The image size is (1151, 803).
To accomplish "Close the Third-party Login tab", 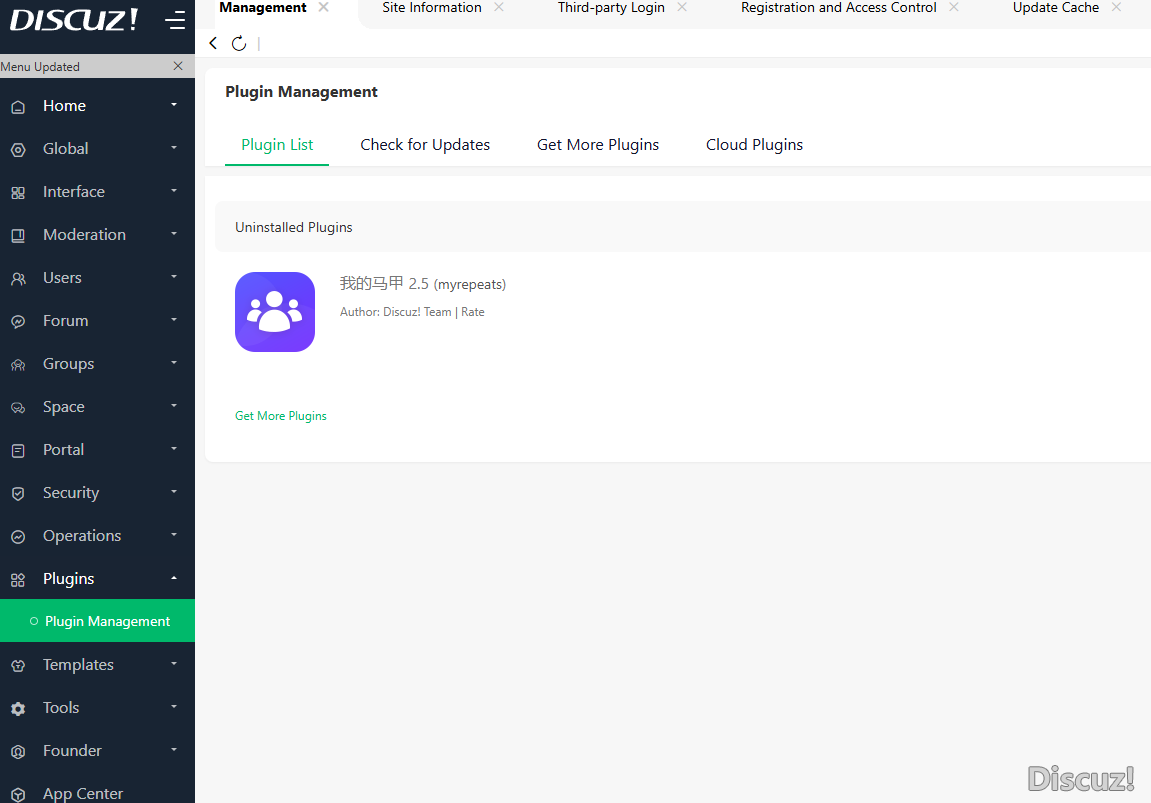I will click(682, 8).
